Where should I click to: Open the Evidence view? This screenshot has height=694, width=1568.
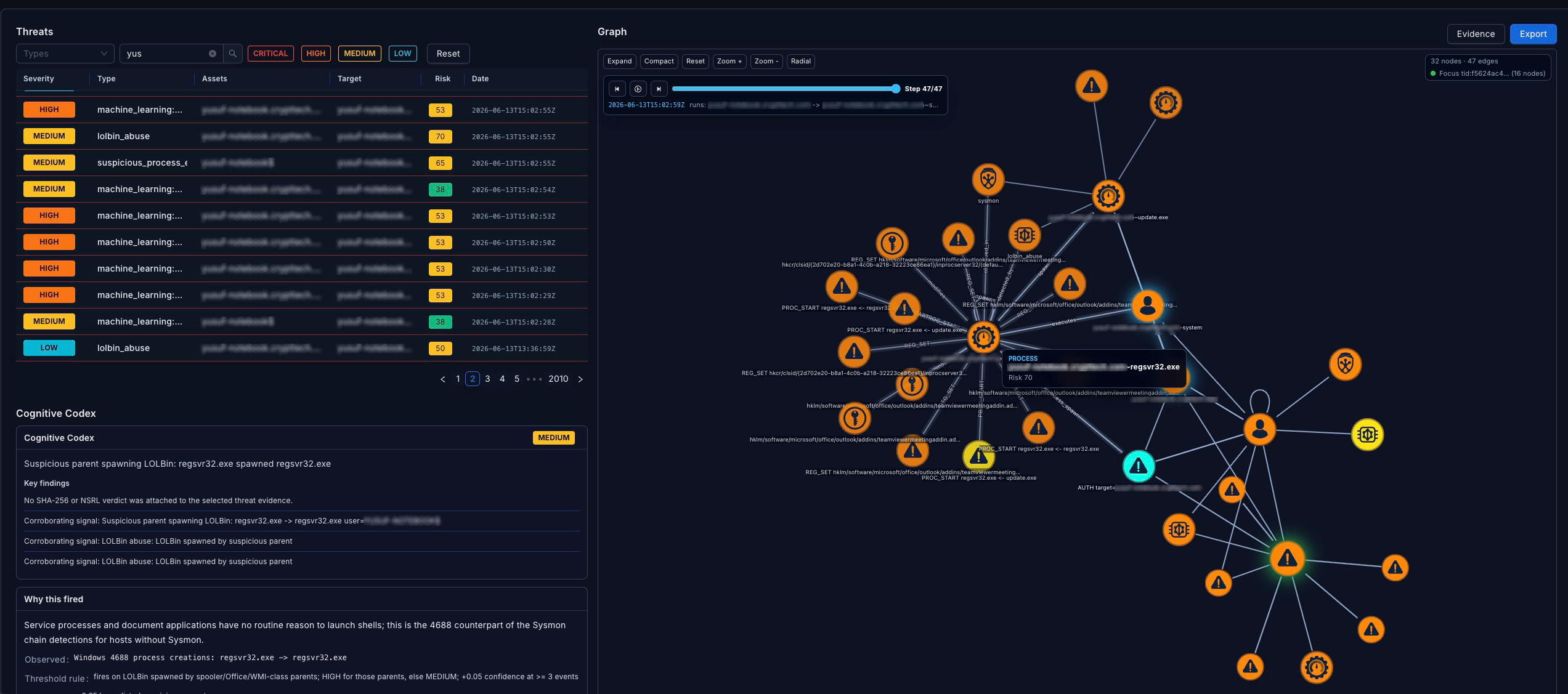1476,34
